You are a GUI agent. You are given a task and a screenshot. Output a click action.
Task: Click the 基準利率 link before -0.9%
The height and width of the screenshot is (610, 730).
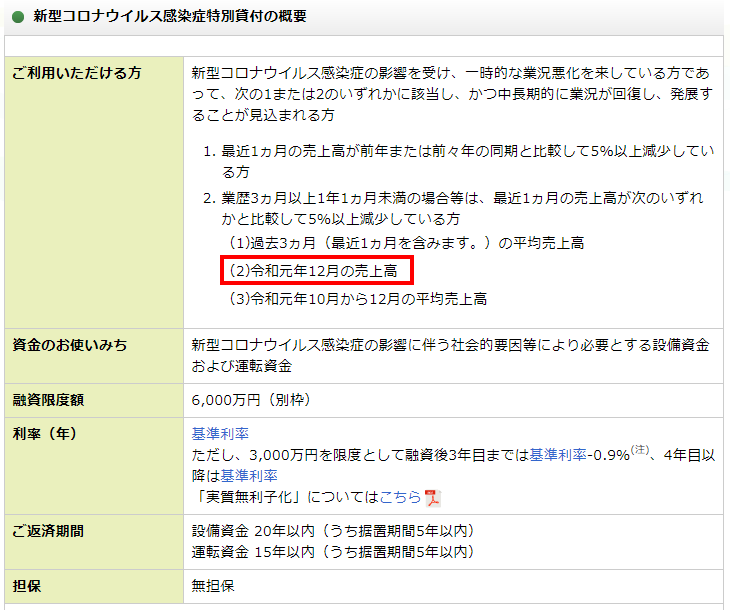point(558,455)
